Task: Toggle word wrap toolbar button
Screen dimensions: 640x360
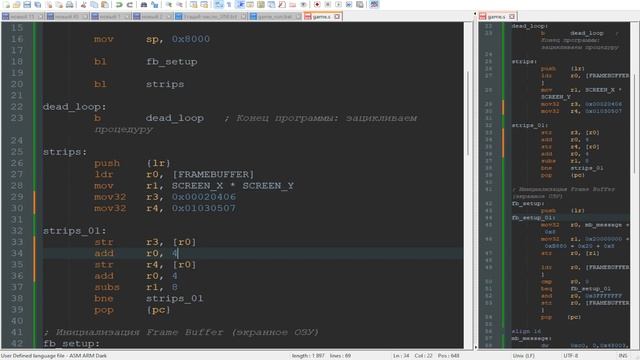Action: [x=218, y=4]
